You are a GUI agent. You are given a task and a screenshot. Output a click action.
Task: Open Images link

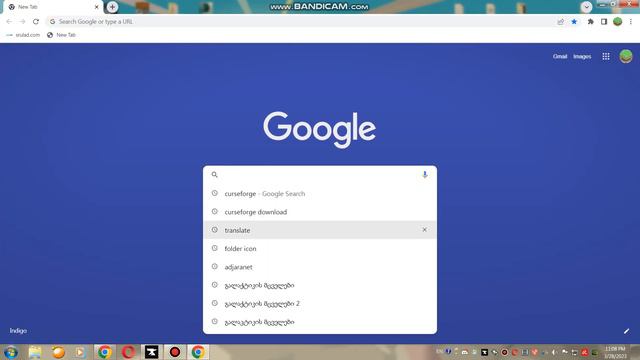582,57
